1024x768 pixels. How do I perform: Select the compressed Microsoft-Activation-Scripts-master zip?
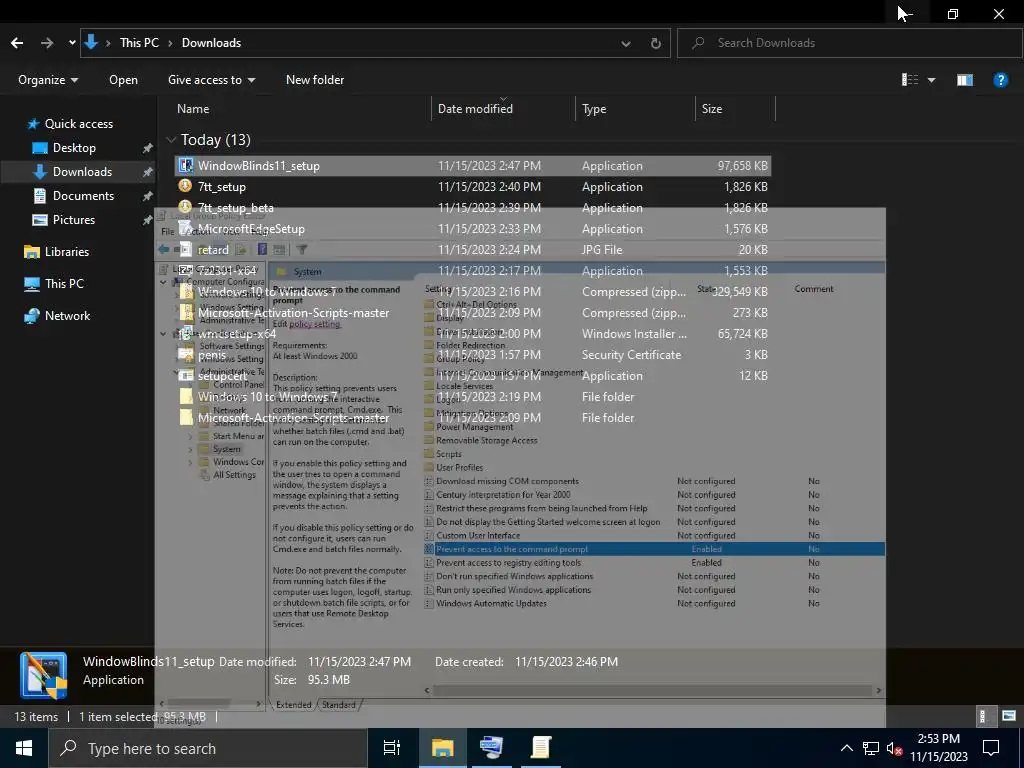(473, 313)
